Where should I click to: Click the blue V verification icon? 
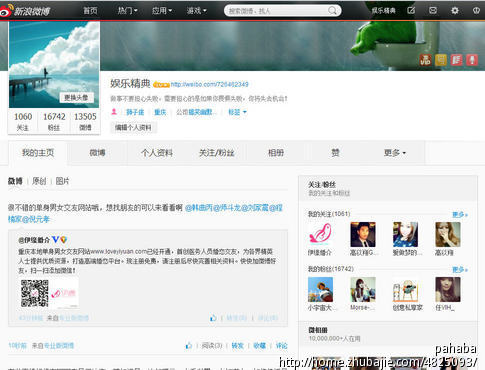click(55, 239)
